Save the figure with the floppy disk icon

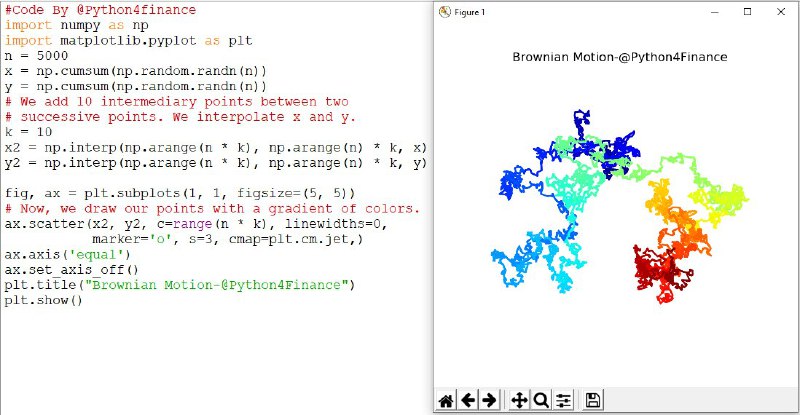[x=593, y=400]
